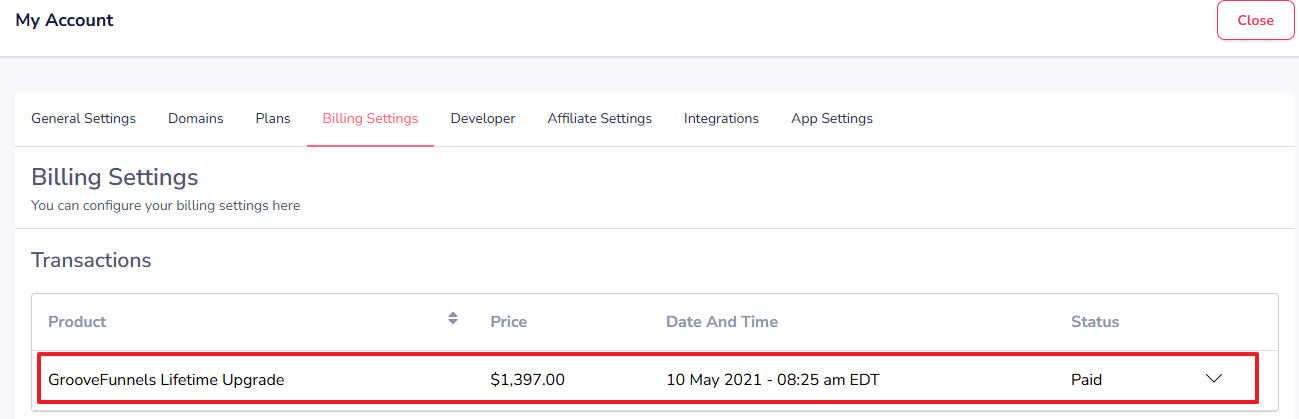The height and width of the screenshot is (419, 1299).
Task: Switch to the Affiliate Settings tab
Action: (x=600, y=118)
